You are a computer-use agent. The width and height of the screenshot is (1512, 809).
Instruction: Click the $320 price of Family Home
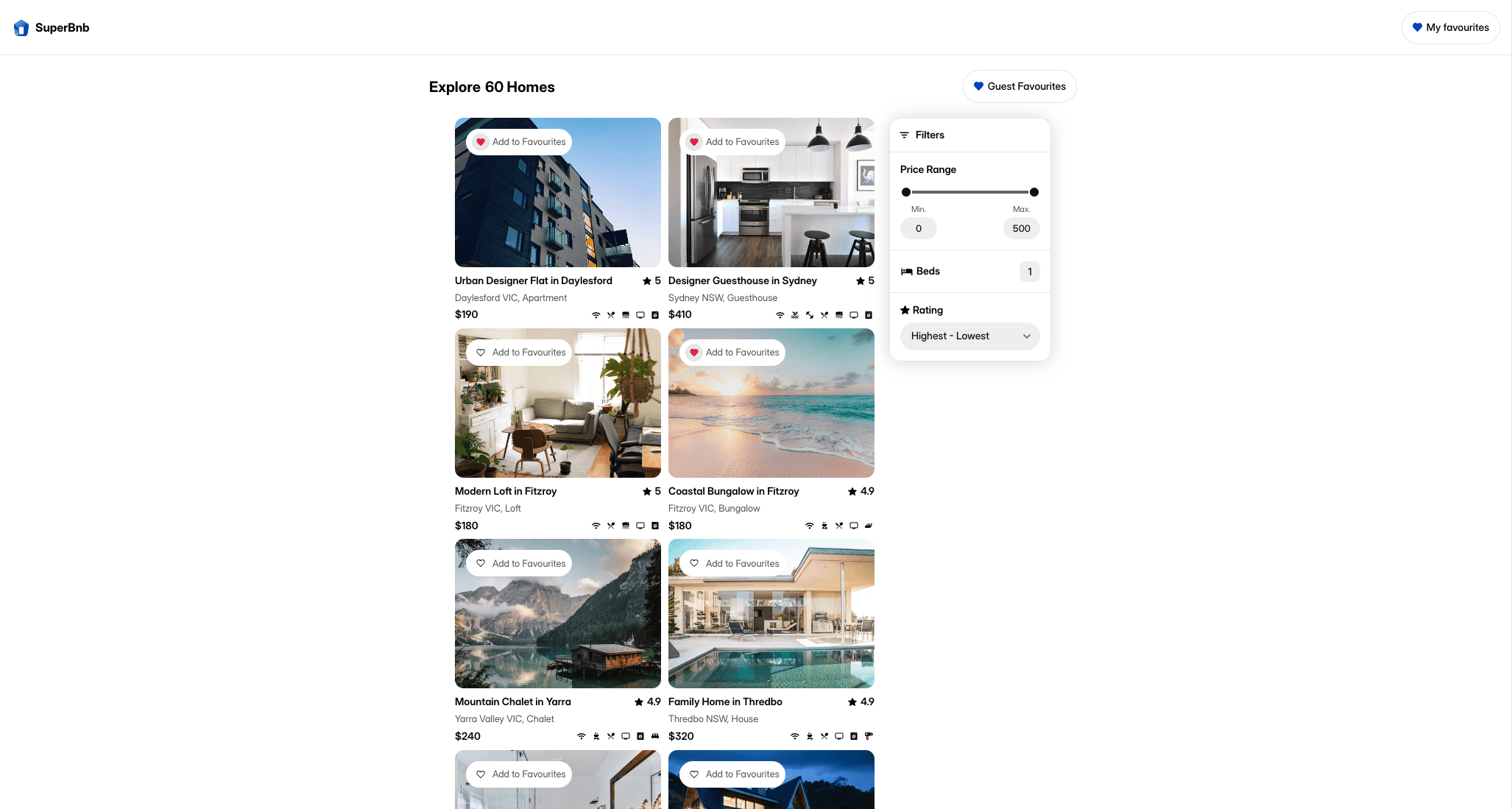(x=681, y=737)
